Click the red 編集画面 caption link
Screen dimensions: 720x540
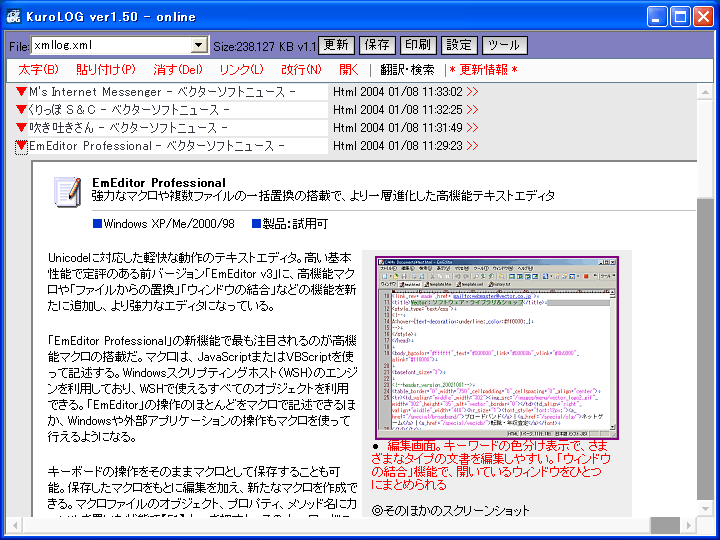click(491, 465)
